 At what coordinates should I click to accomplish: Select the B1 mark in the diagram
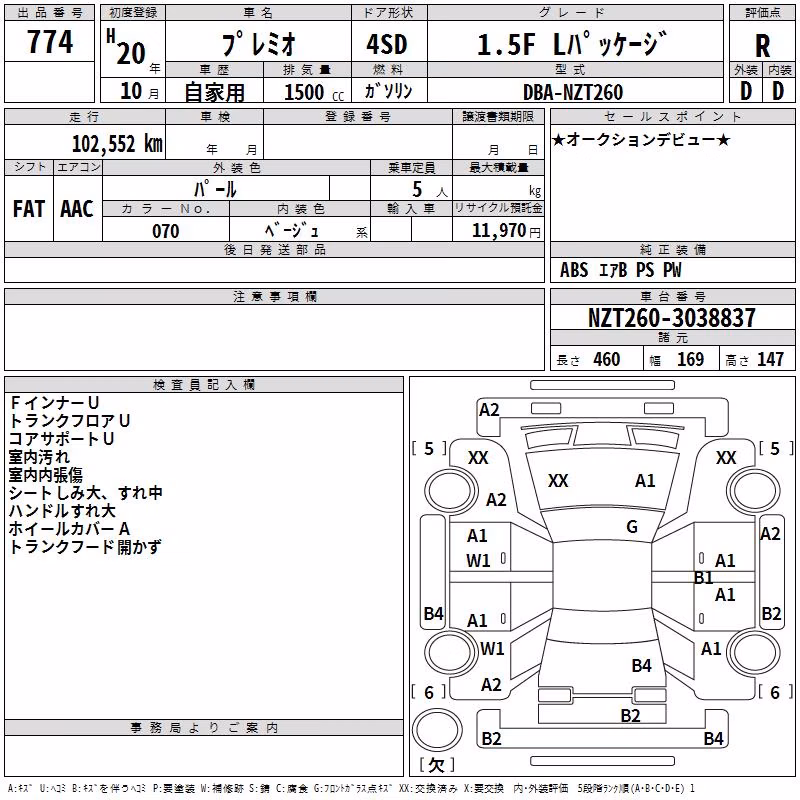pyautogui.click(x=704, y=578)
